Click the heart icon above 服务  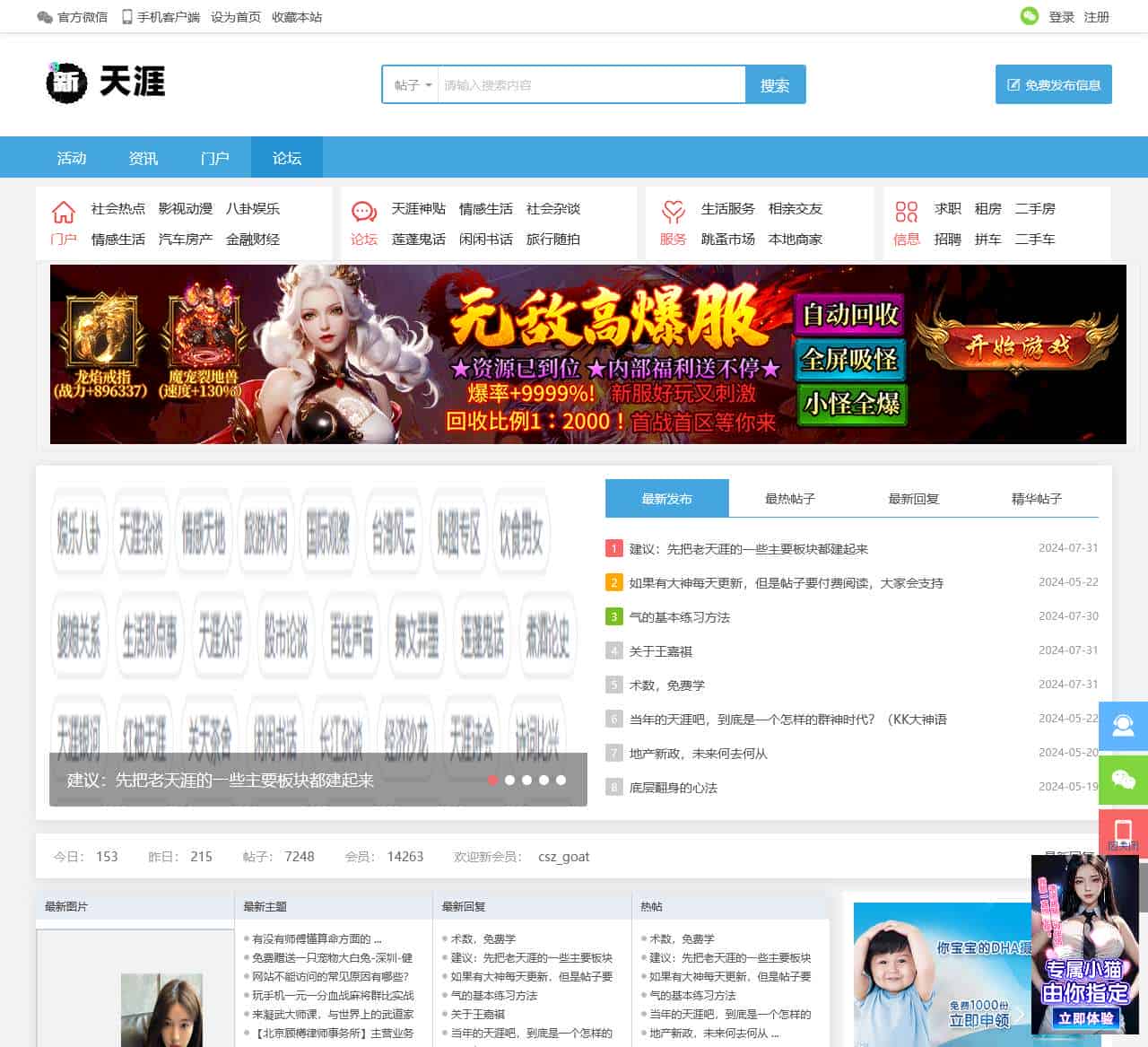[x=673, y=212]
